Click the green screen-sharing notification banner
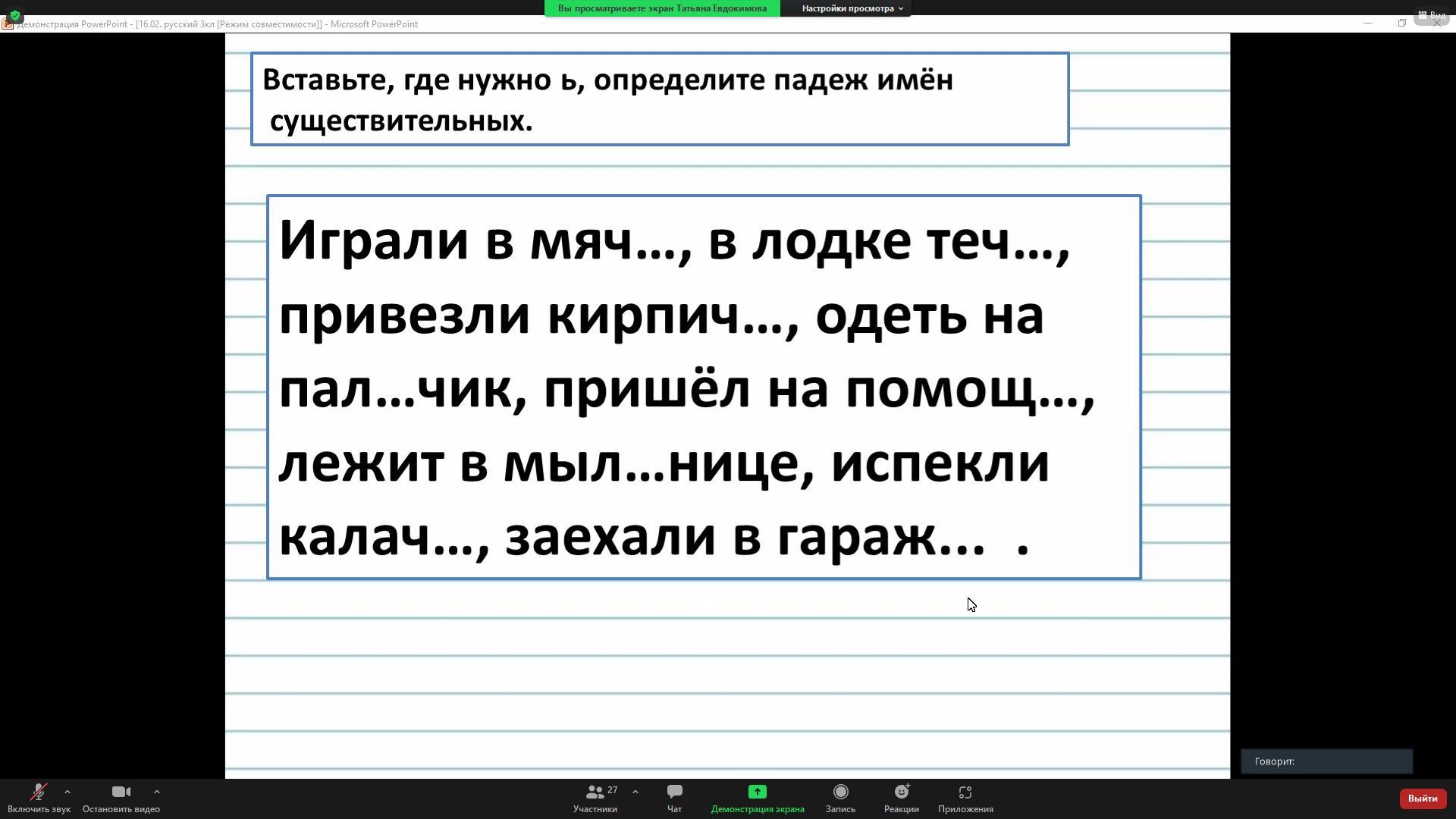This screenshot has height=819, width=1456. click(x=662, y=8)
